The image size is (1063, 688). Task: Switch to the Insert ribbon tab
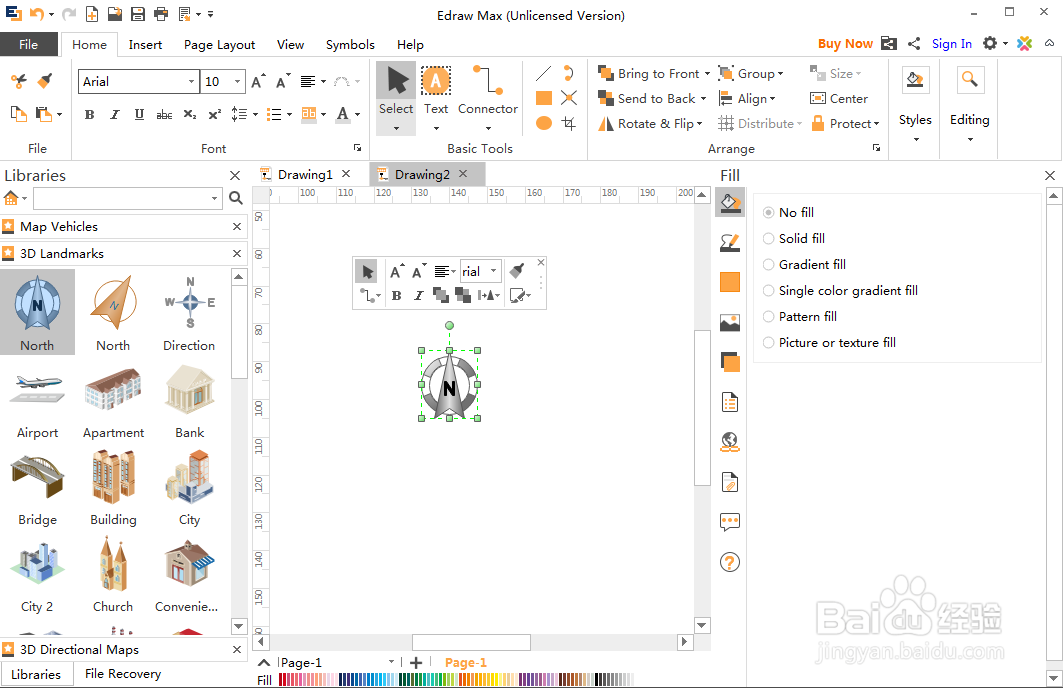(145, 45)
